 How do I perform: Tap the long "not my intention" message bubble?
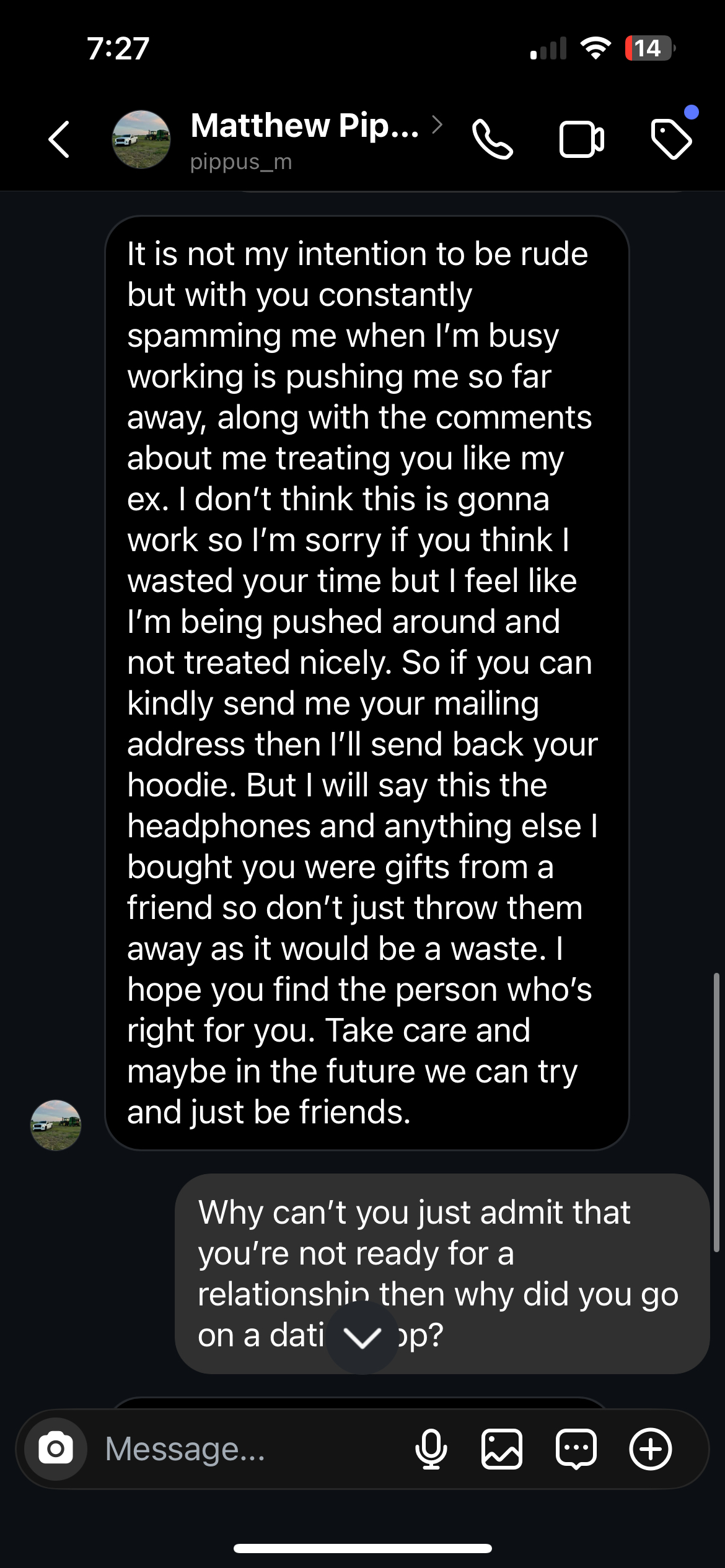[367, 682]
